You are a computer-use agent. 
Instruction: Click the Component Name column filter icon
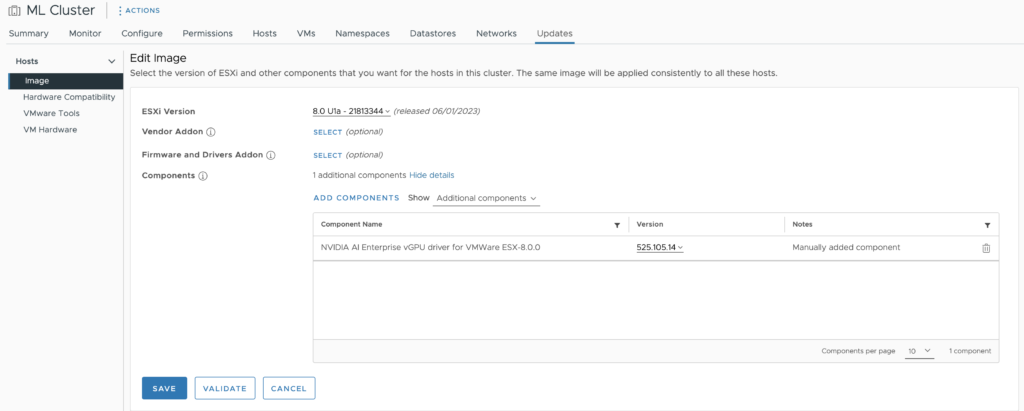[616, 225]
